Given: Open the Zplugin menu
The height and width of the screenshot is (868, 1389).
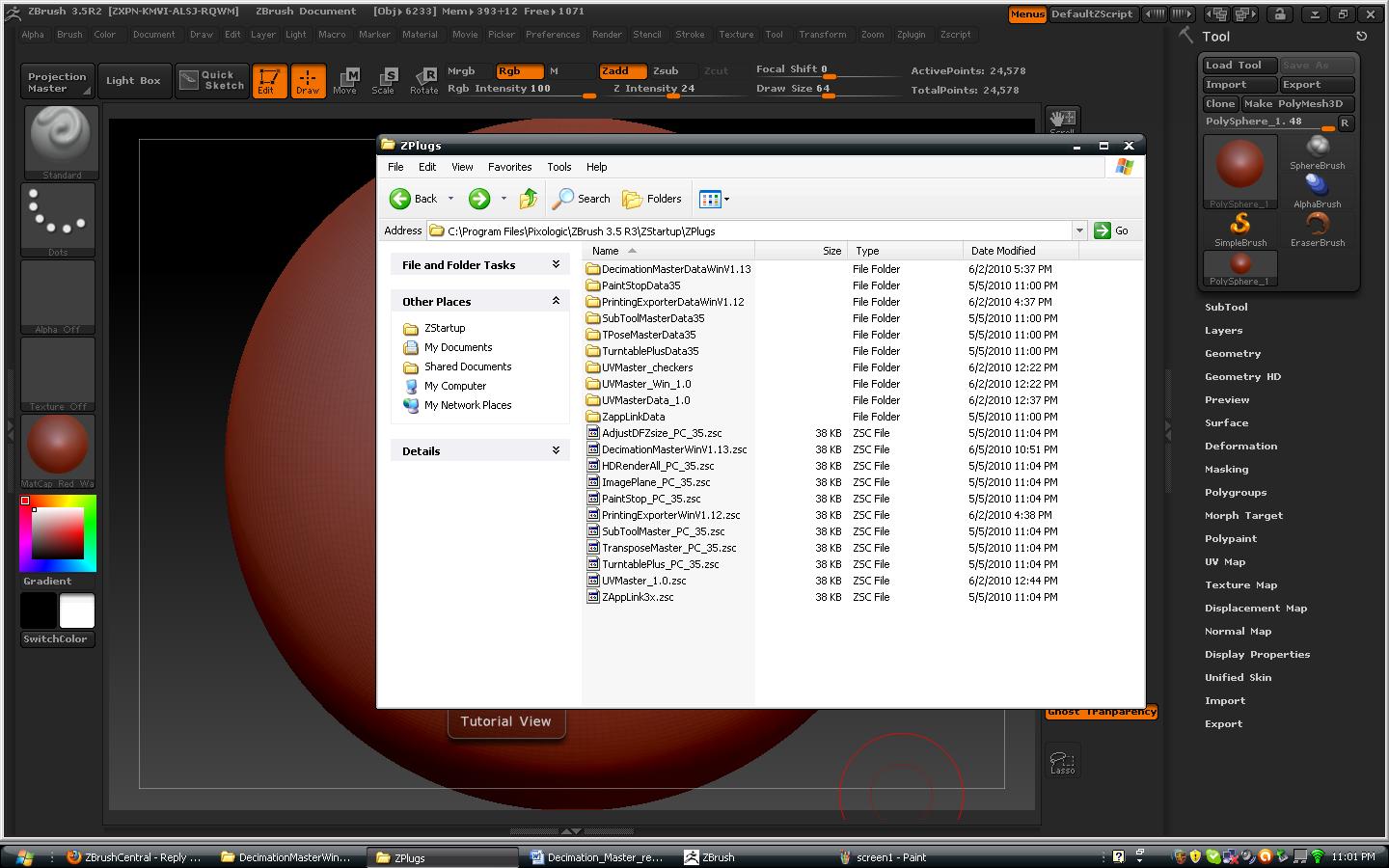Looking at the screenshot, I should click(x=911, y=35).
